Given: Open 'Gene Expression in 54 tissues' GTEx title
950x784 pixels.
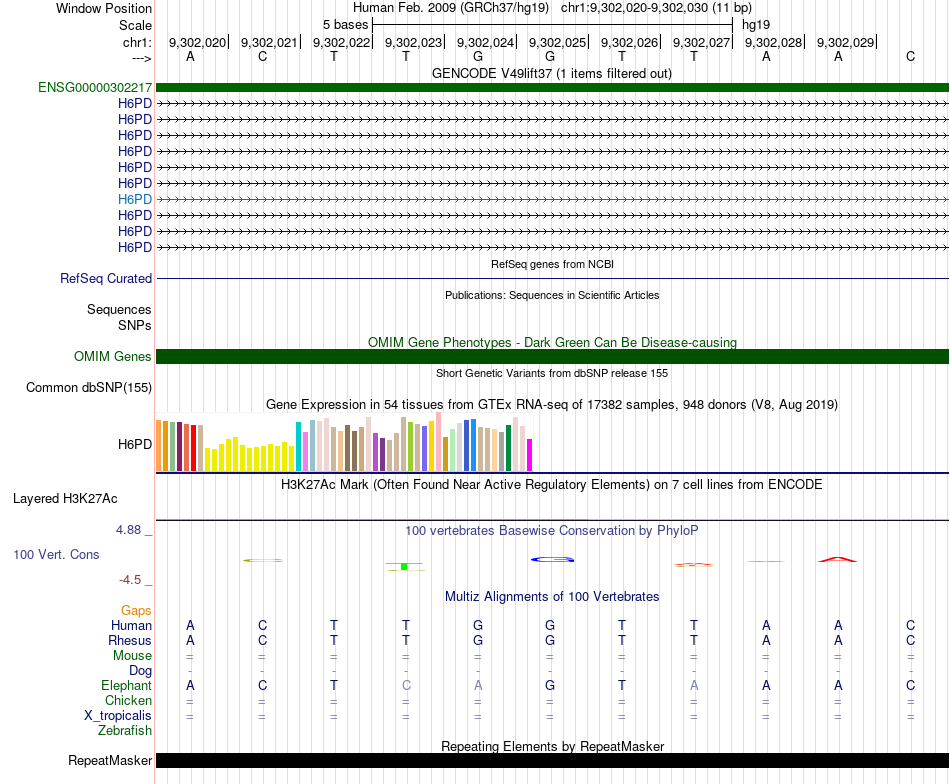Looking at the screenshot, I should tap(552, 405).
